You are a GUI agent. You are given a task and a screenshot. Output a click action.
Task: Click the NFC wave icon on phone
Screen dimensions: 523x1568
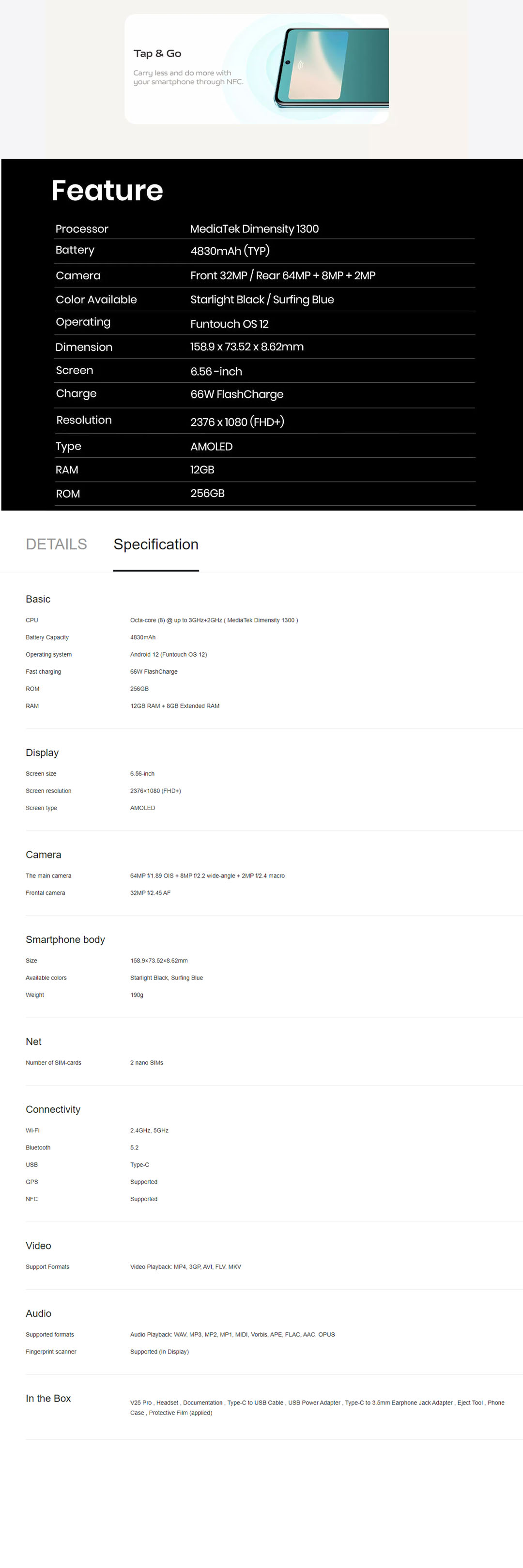(300, 64)
